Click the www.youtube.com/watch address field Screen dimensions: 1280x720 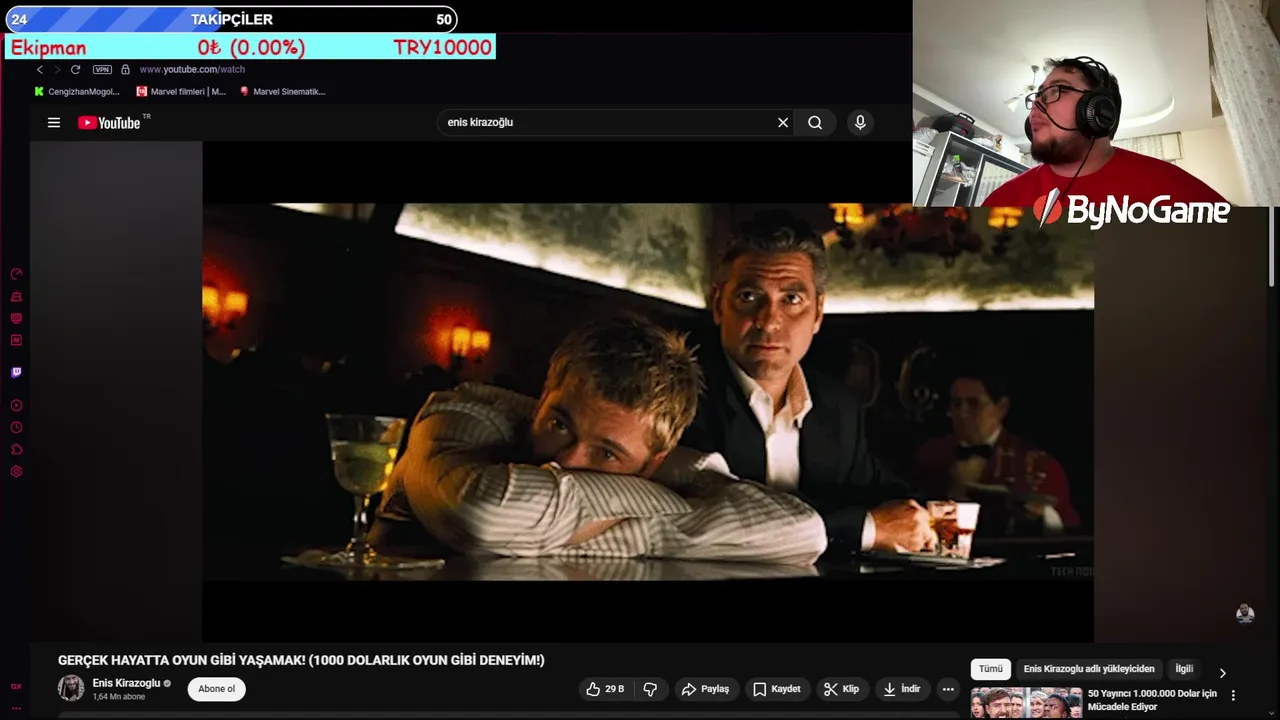(192, 70)
